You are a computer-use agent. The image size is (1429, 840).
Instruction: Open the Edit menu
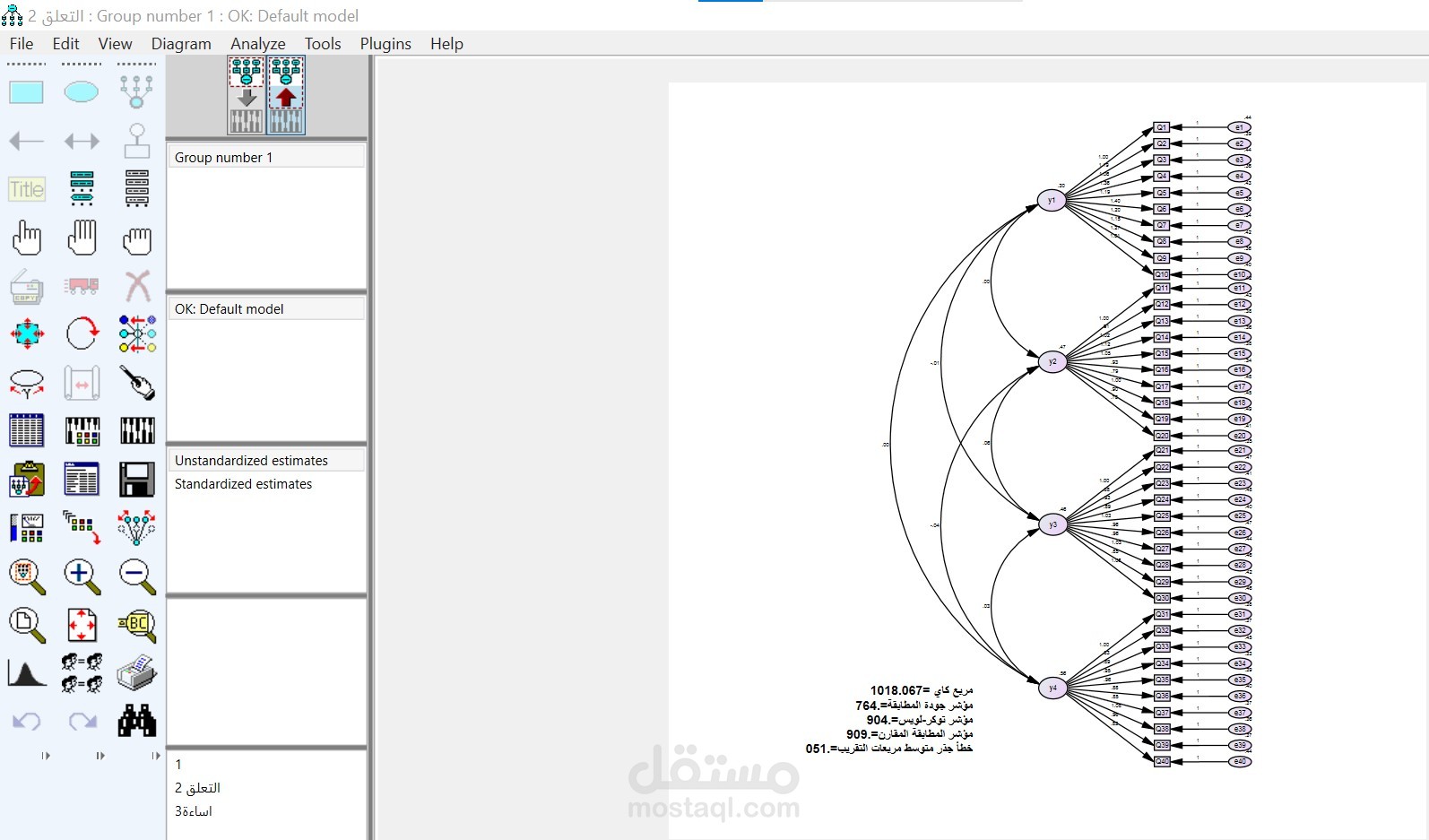pos(65,44)
